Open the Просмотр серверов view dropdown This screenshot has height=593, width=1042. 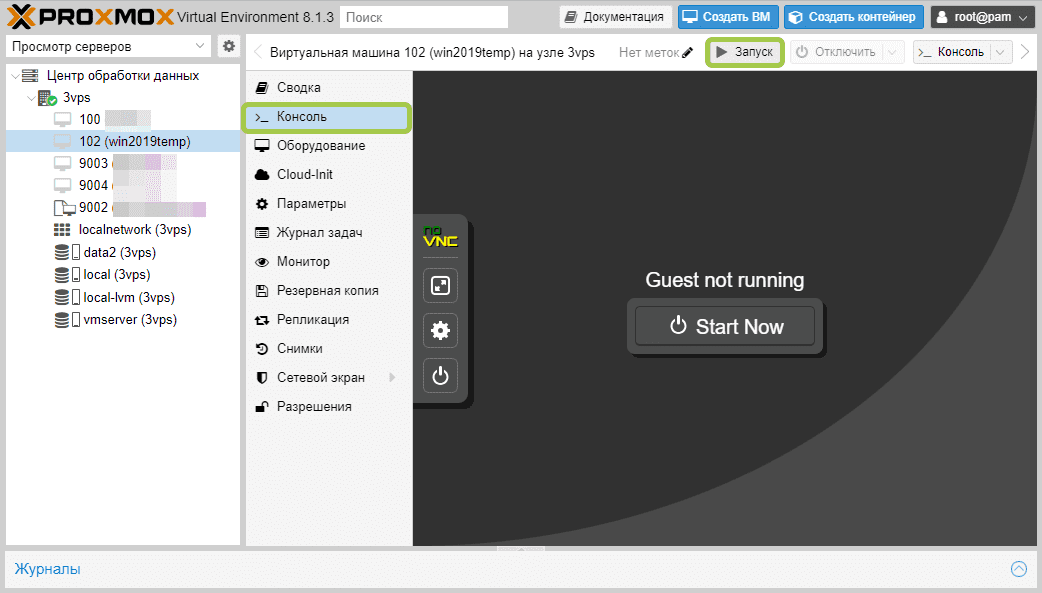point(199,46)
